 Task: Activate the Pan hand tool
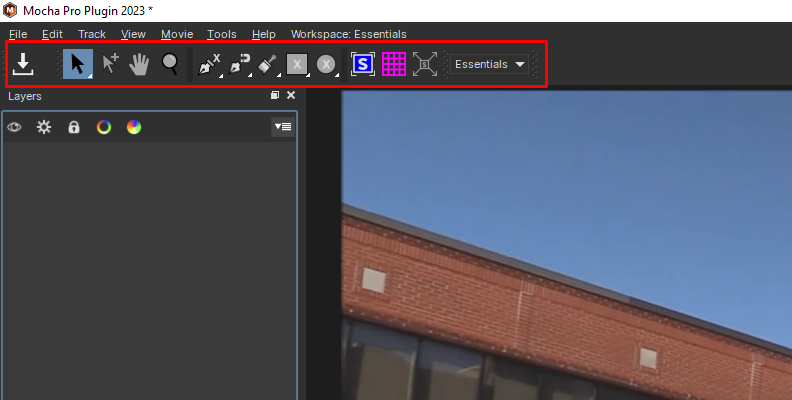[x=139, y=64]
